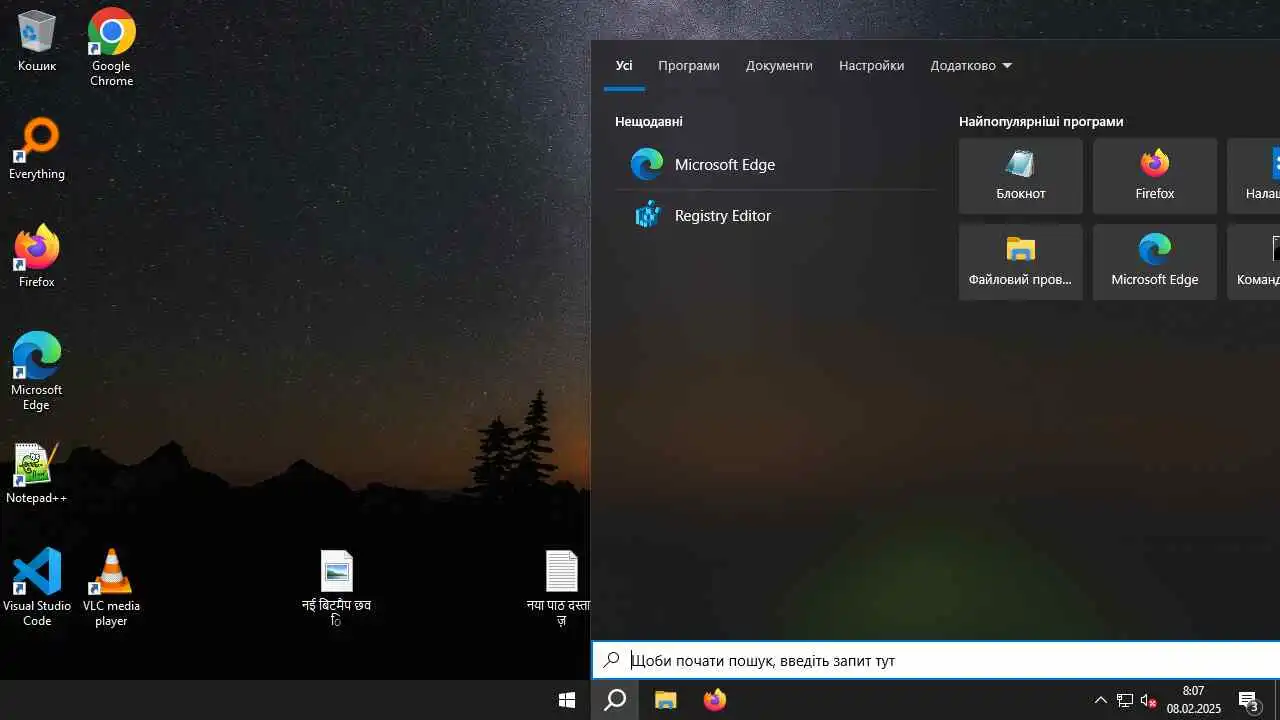Open the Google Chrome desktop shortcut
Viewport: 1280px width, 720px height.
tap(111, 46)
